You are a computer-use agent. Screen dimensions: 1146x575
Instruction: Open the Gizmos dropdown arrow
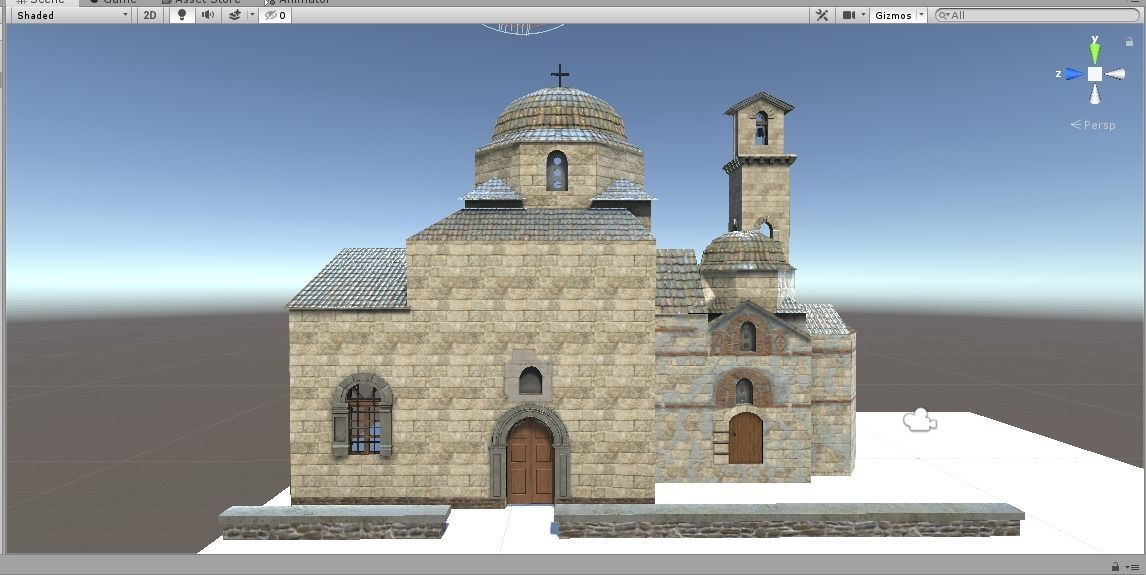pos(922,15)
